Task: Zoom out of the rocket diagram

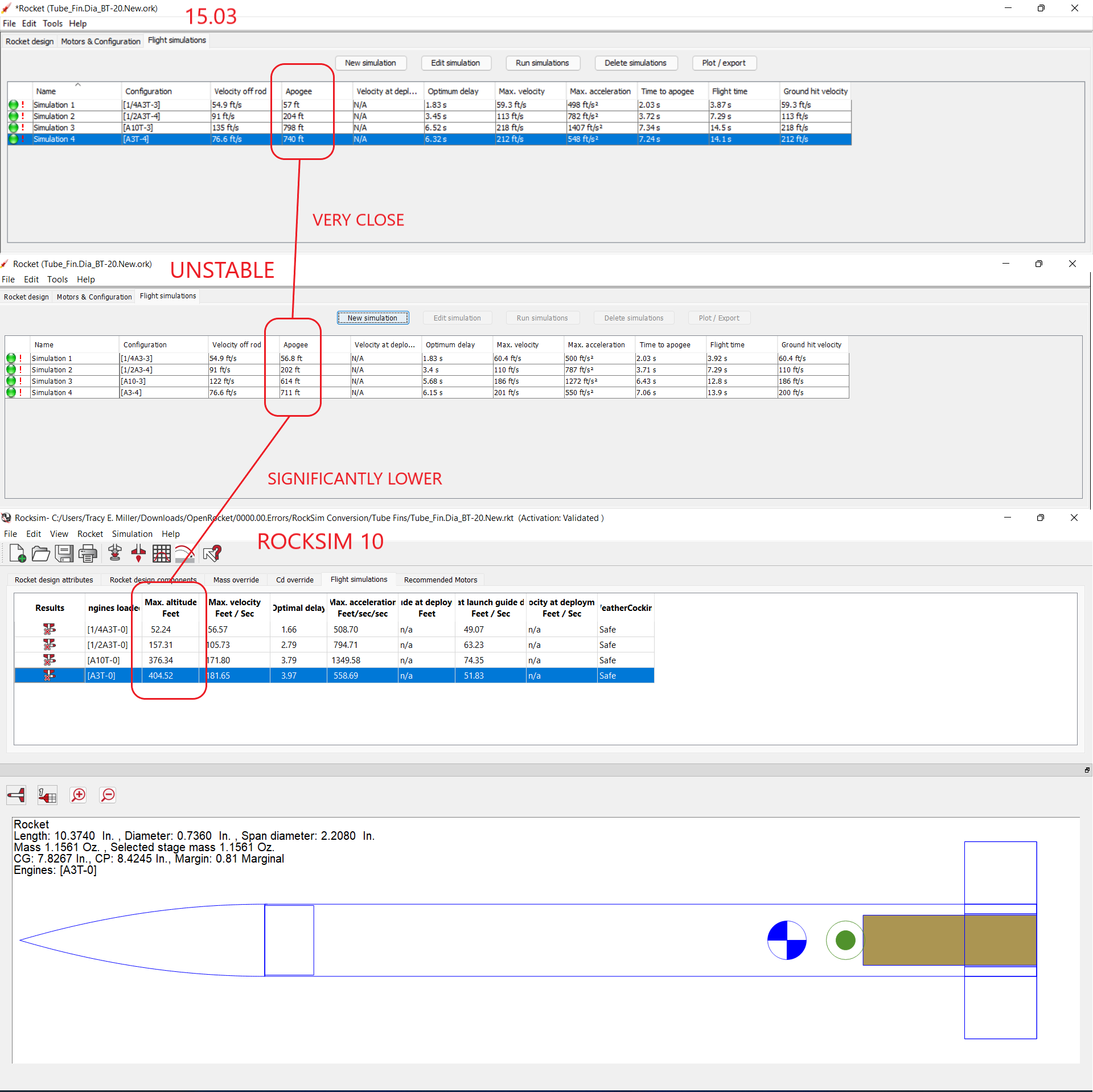Action: 107,795
